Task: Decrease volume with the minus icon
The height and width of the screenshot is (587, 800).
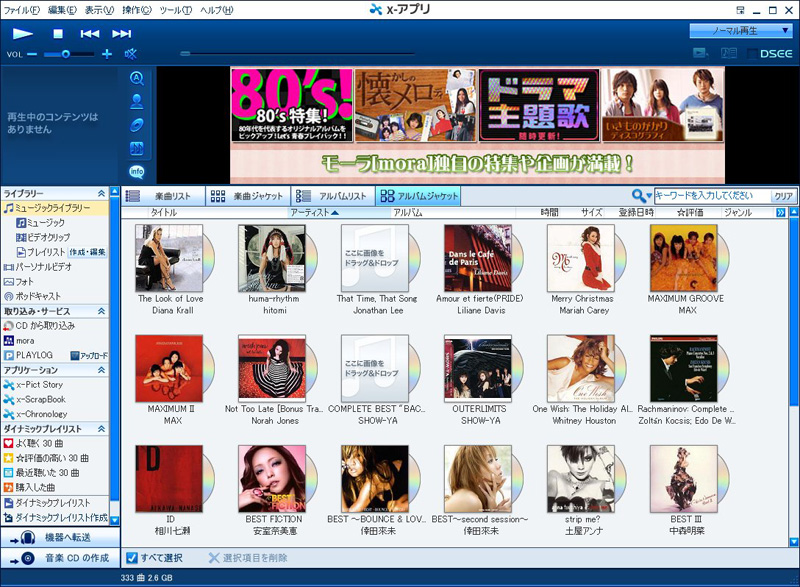Action: pos(32,54)
